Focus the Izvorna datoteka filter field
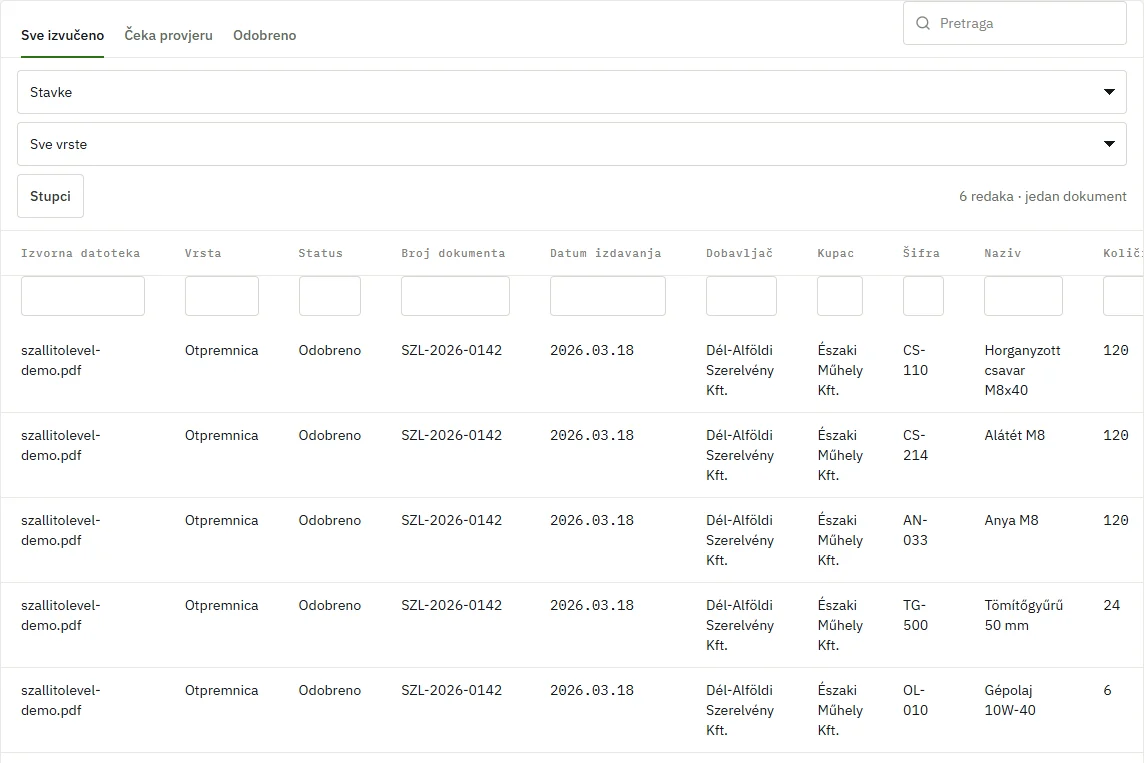 [x=83, y=296]
